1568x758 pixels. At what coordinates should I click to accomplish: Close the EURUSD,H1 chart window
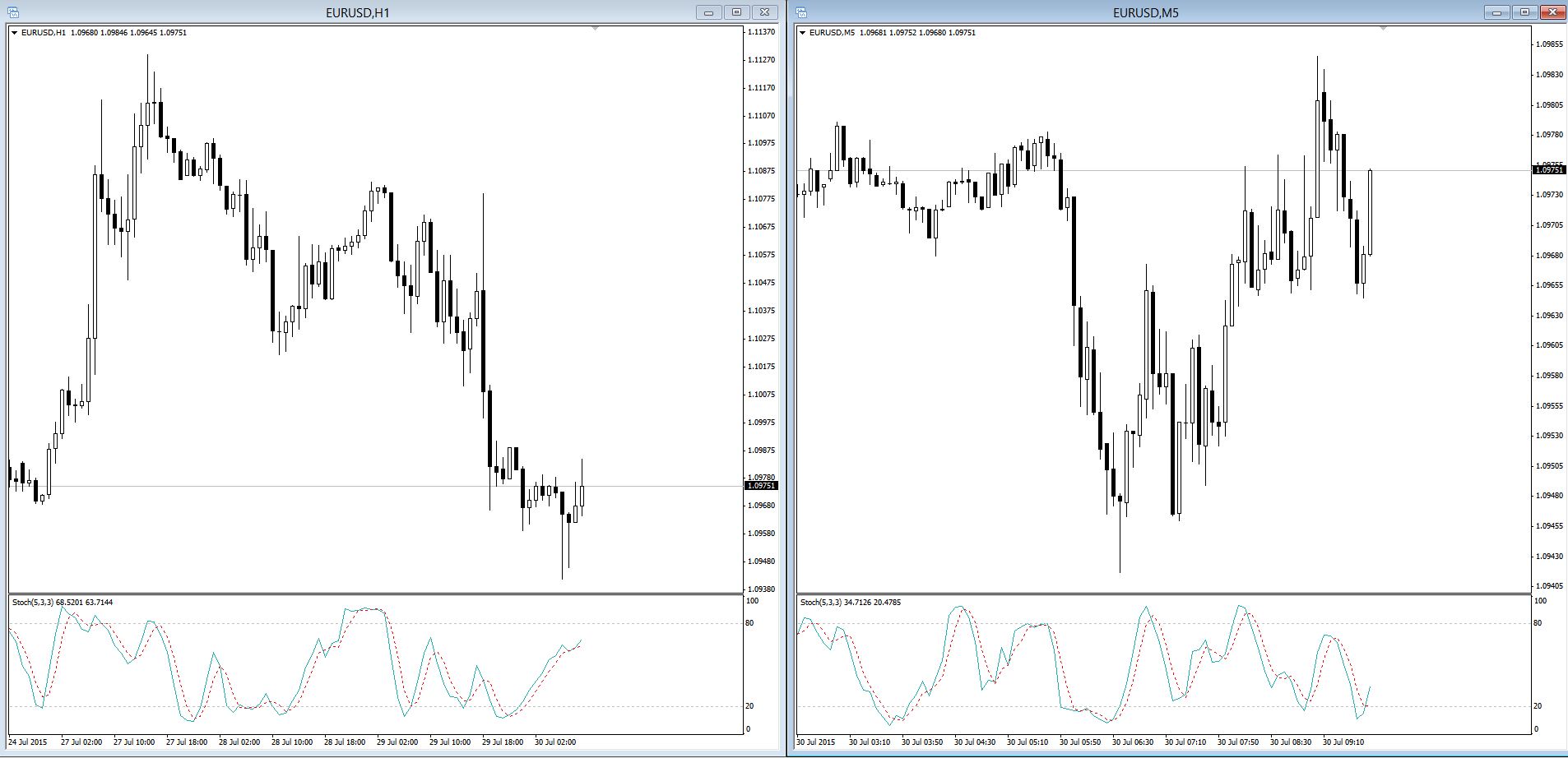tap(764, 12)
